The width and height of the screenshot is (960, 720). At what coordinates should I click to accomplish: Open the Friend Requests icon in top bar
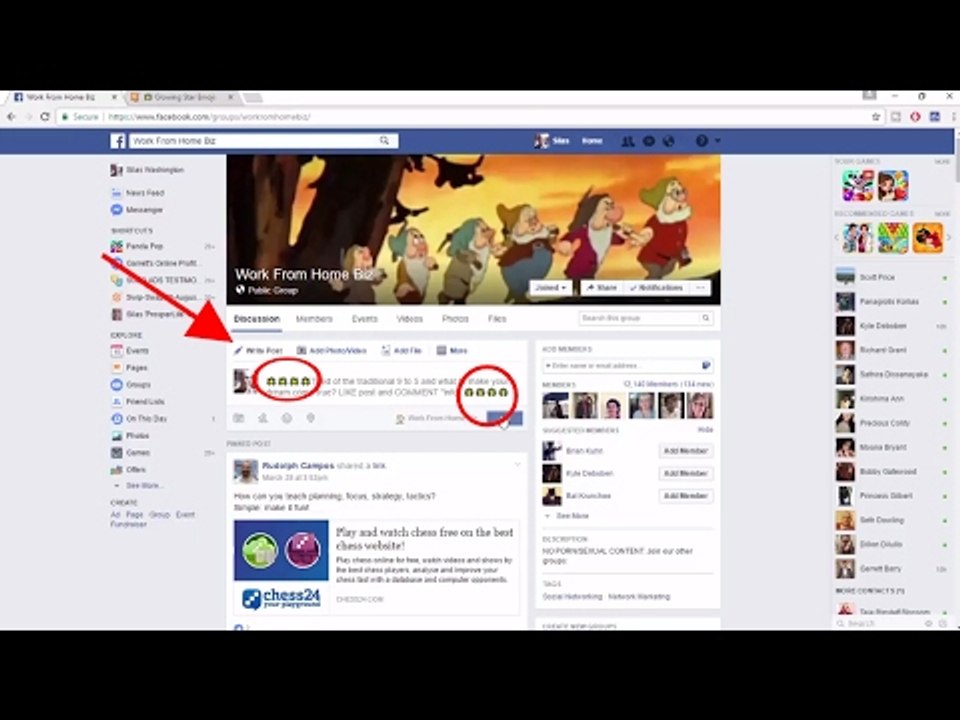[x=628, y=141]
